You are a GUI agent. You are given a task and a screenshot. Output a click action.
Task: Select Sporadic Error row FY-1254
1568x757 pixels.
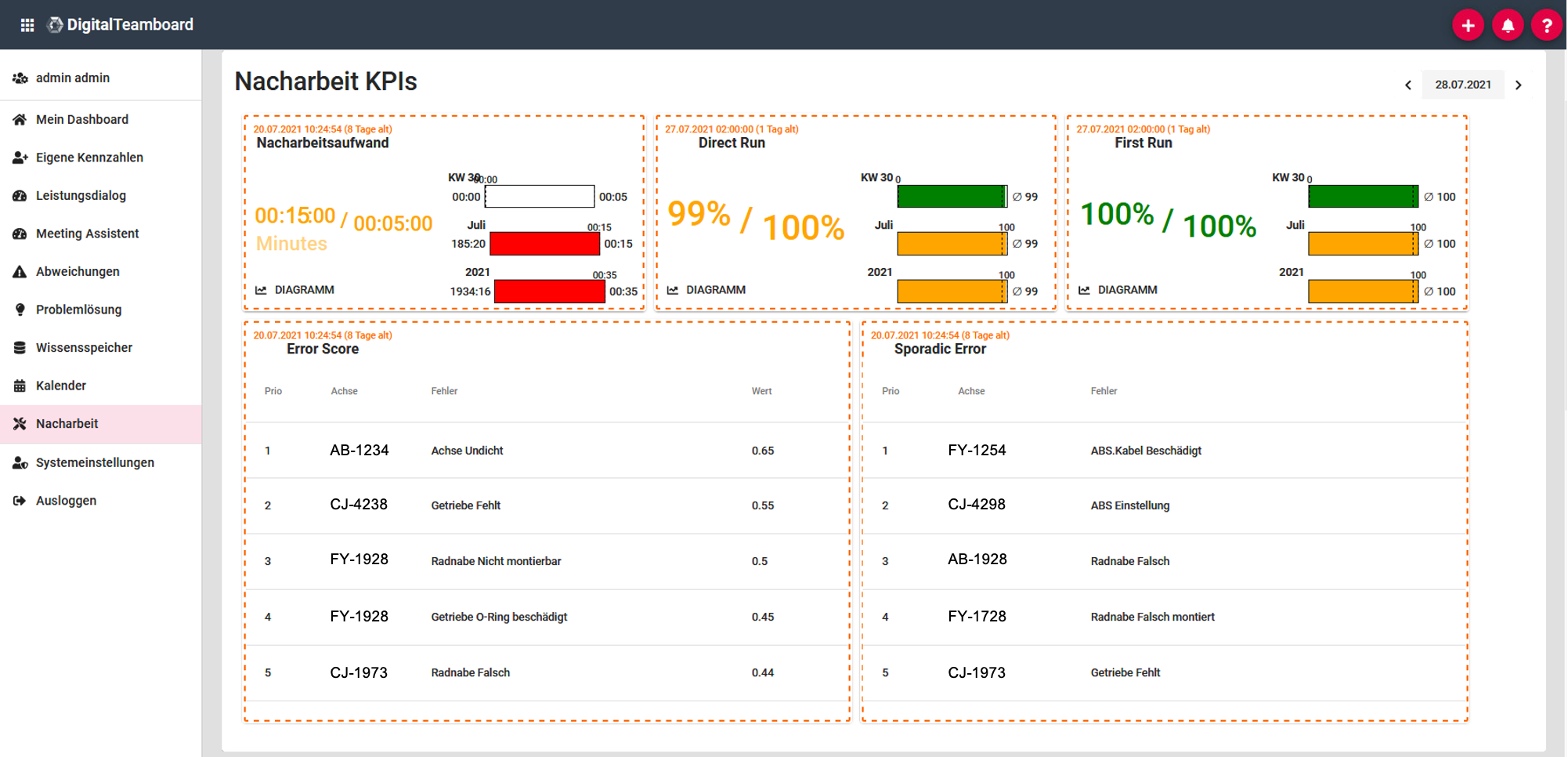coord(1165,451)
